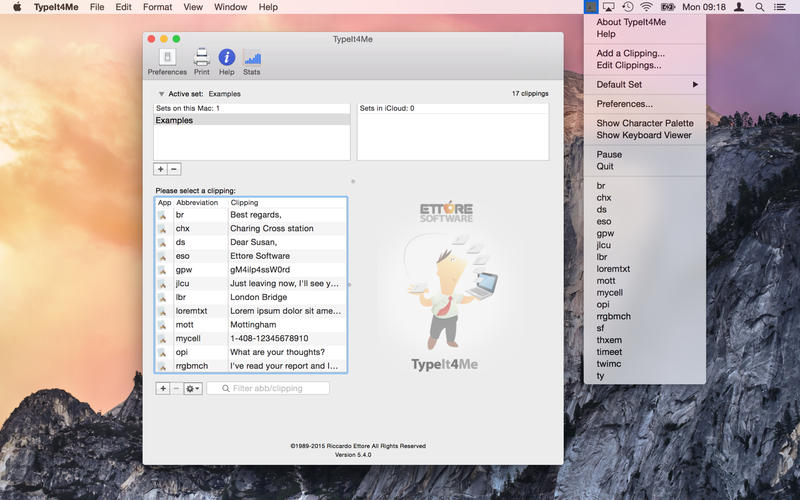Click Show Character Palette
800x500 pixels.
tap(644, 123)
